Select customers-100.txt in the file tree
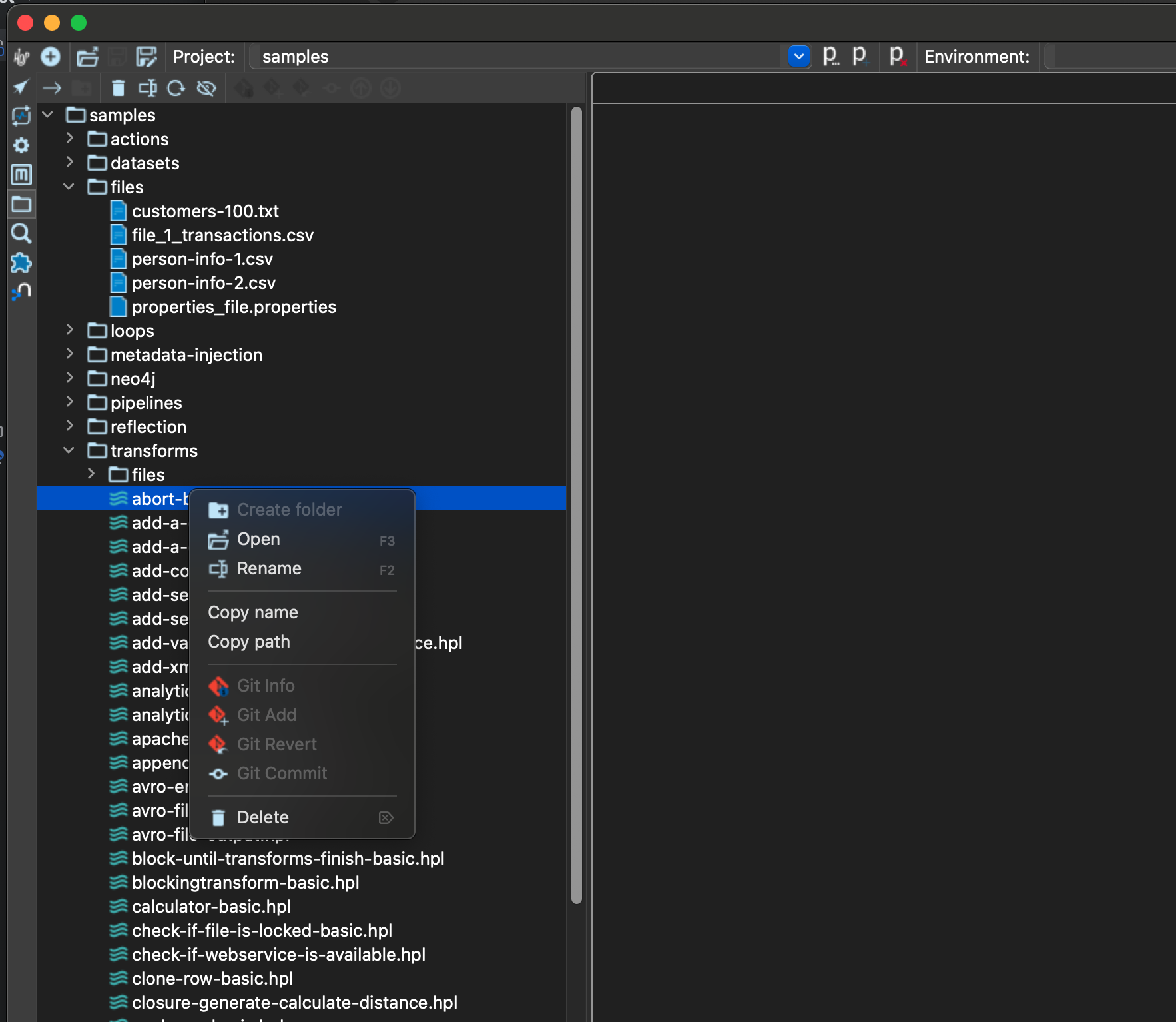The width and height of the screenshot is (1176, 1022). pyautogui.click(x=205, y=211)
